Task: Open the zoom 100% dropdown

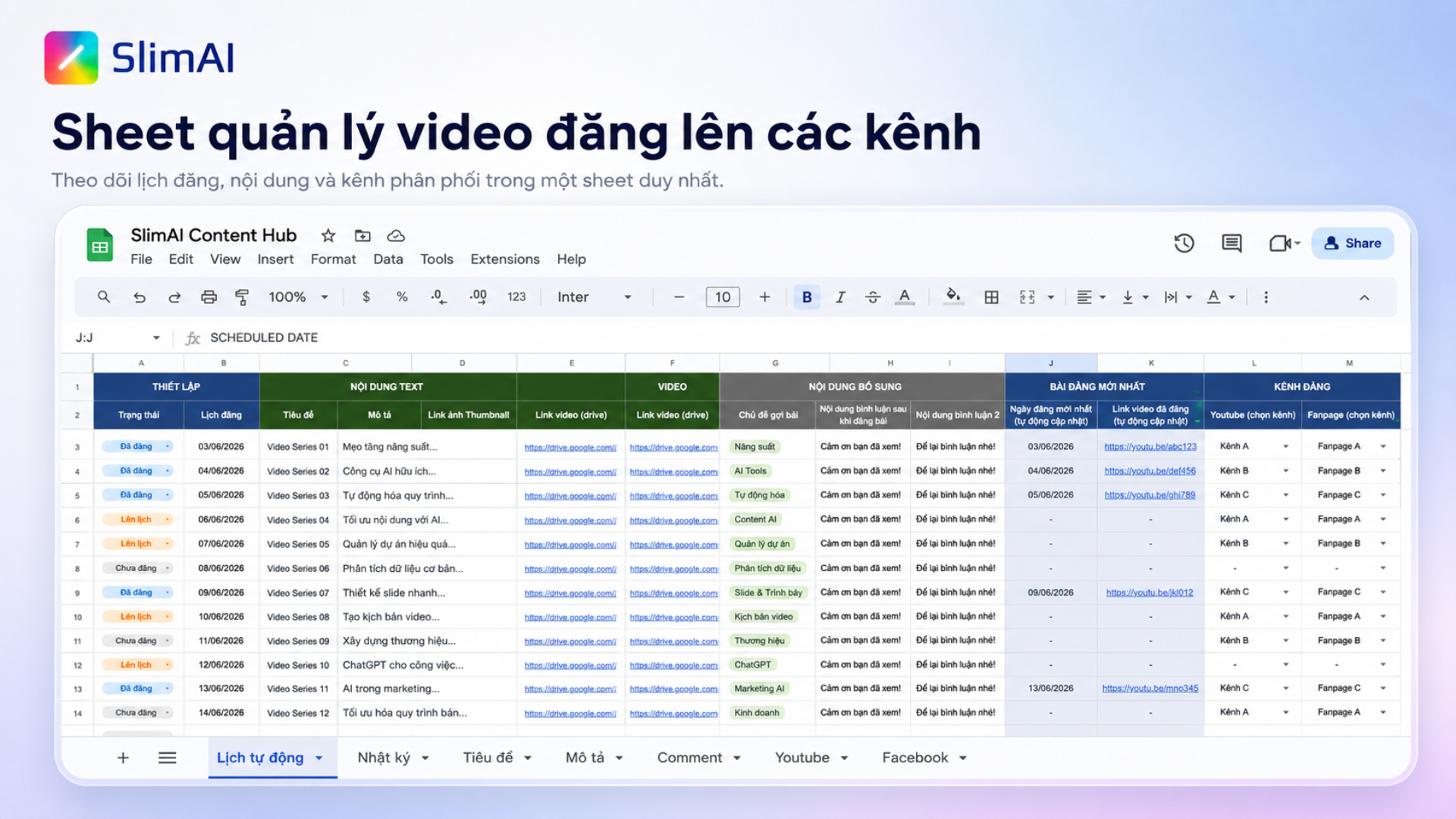Action: click(298, 297)
